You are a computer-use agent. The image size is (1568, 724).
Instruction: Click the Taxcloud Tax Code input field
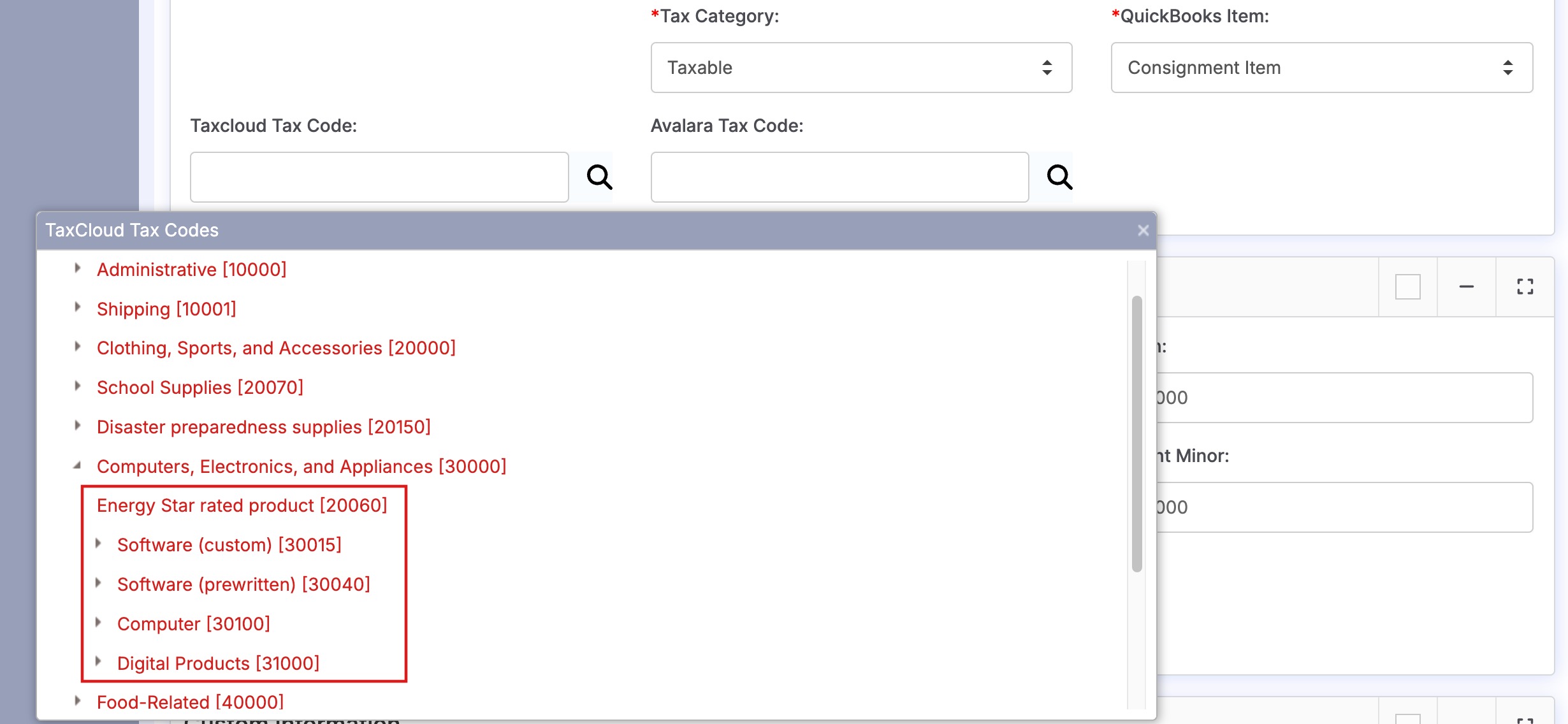[x=379, y=177]
